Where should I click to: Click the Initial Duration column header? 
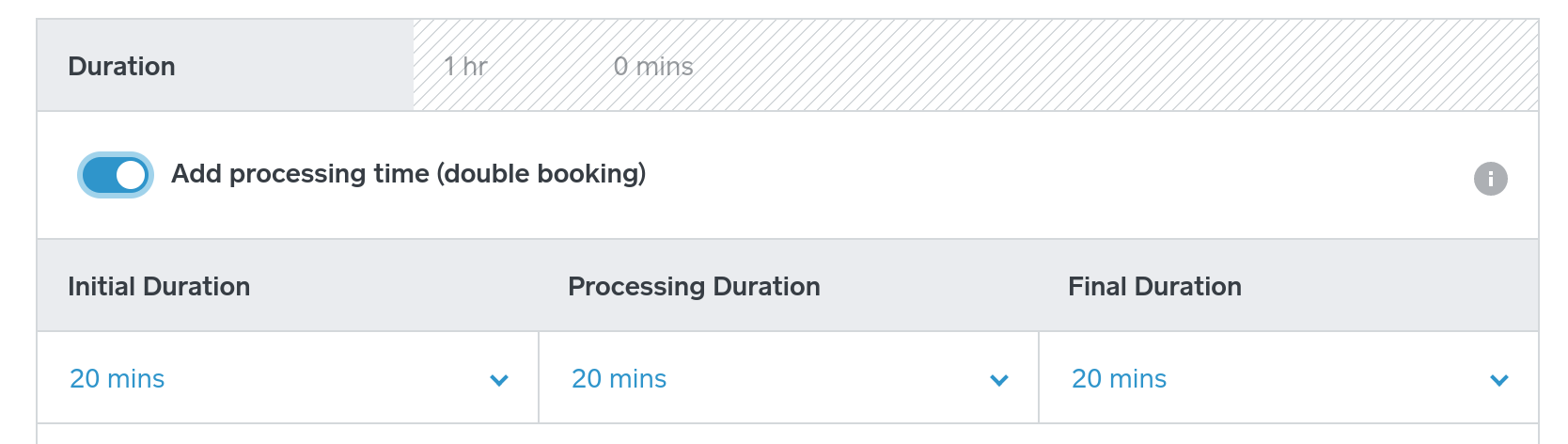(x=159, y=286)
